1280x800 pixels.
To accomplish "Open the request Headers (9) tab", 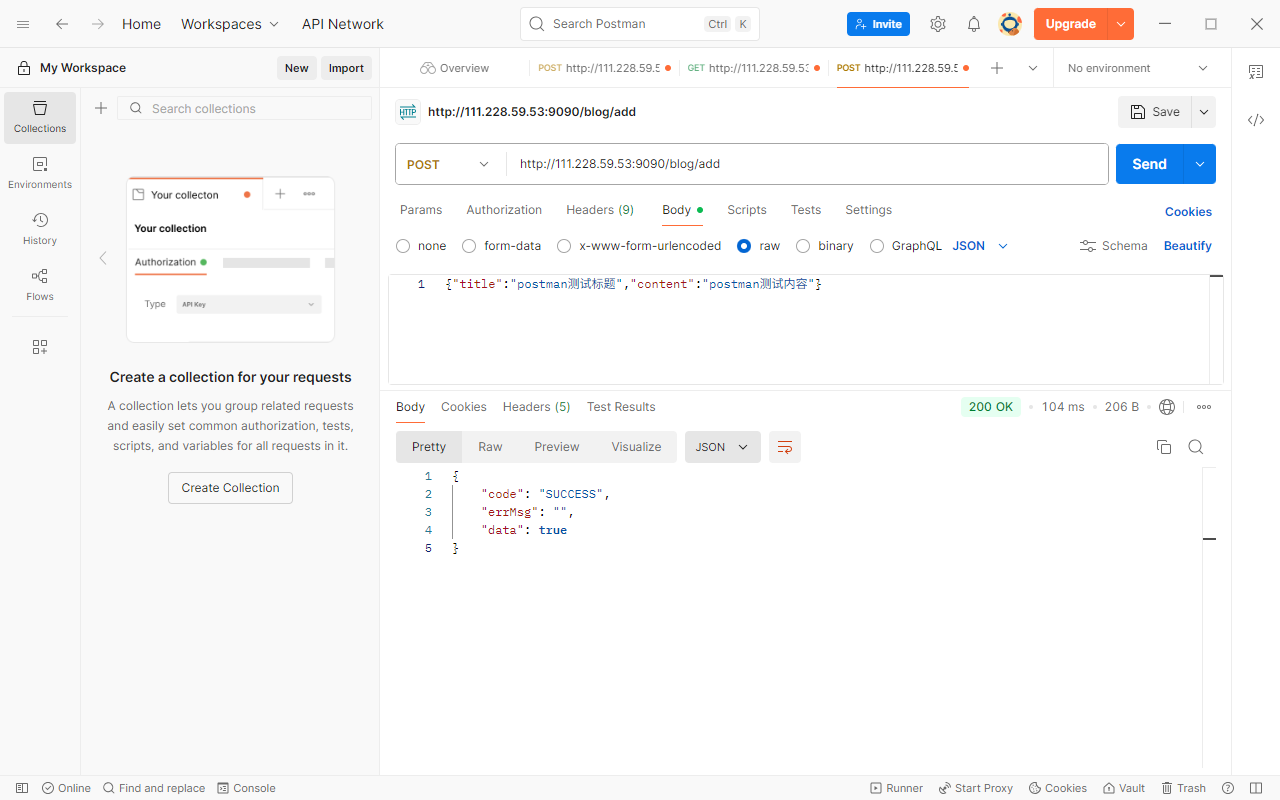I will [x=600, y=210].
